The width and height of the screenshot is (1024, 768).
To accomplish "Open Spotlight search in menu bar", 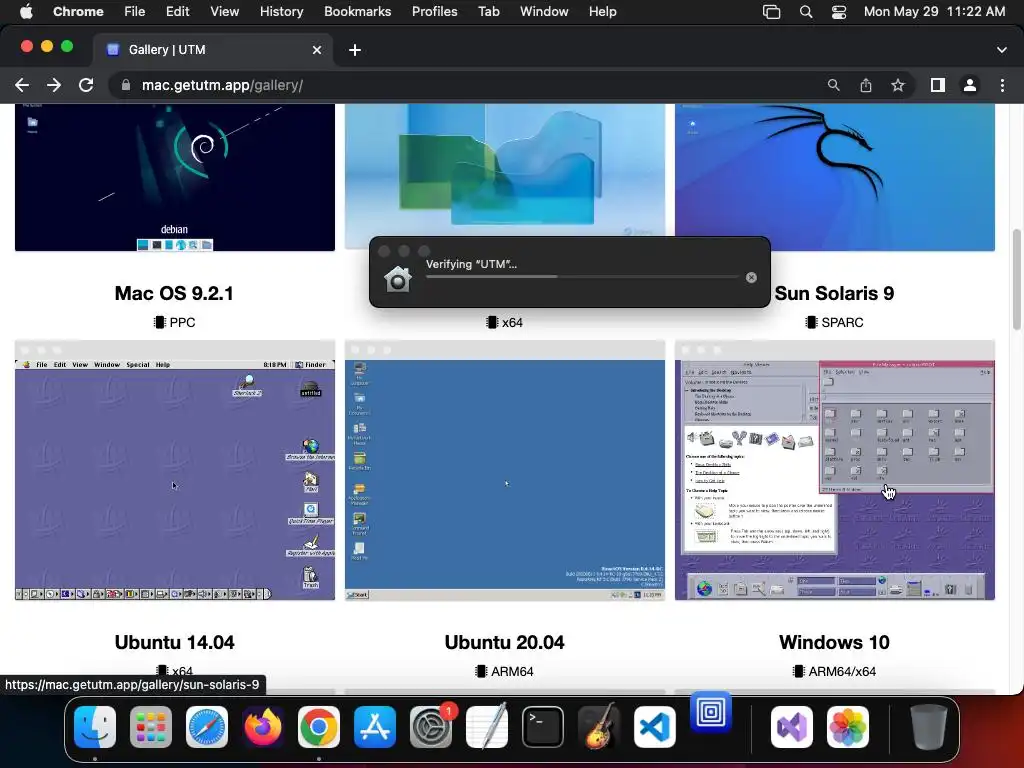I will (x=806, y=12).
